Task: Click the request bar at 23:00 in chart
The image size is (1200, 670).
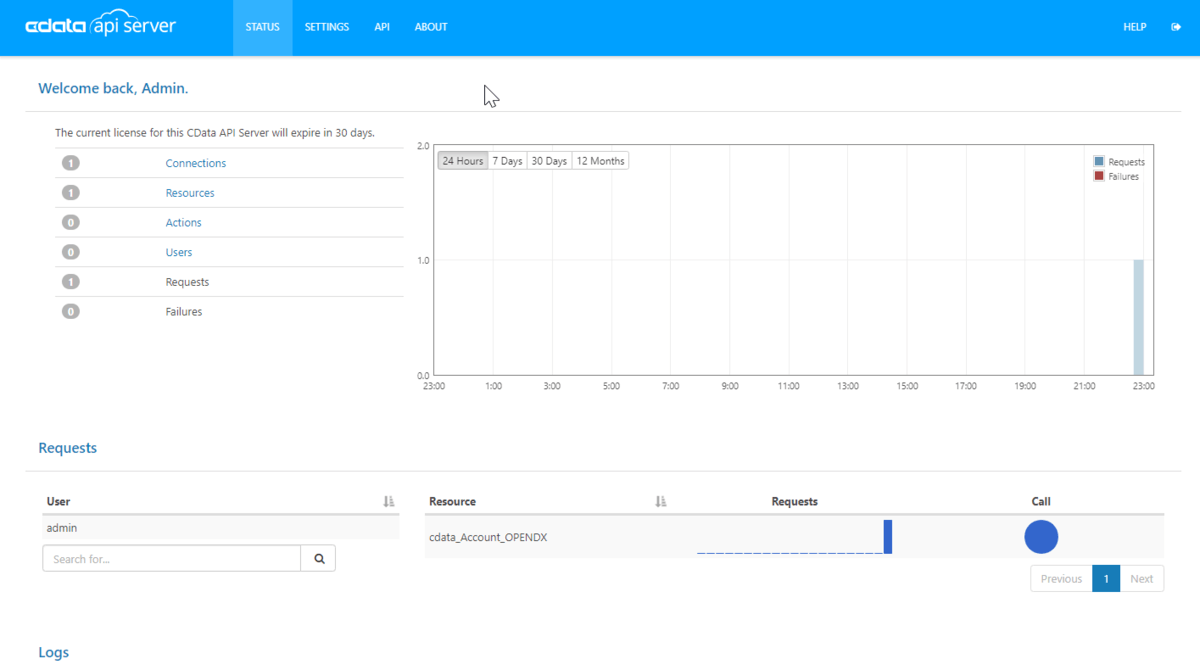Action: pos(1138,317)
